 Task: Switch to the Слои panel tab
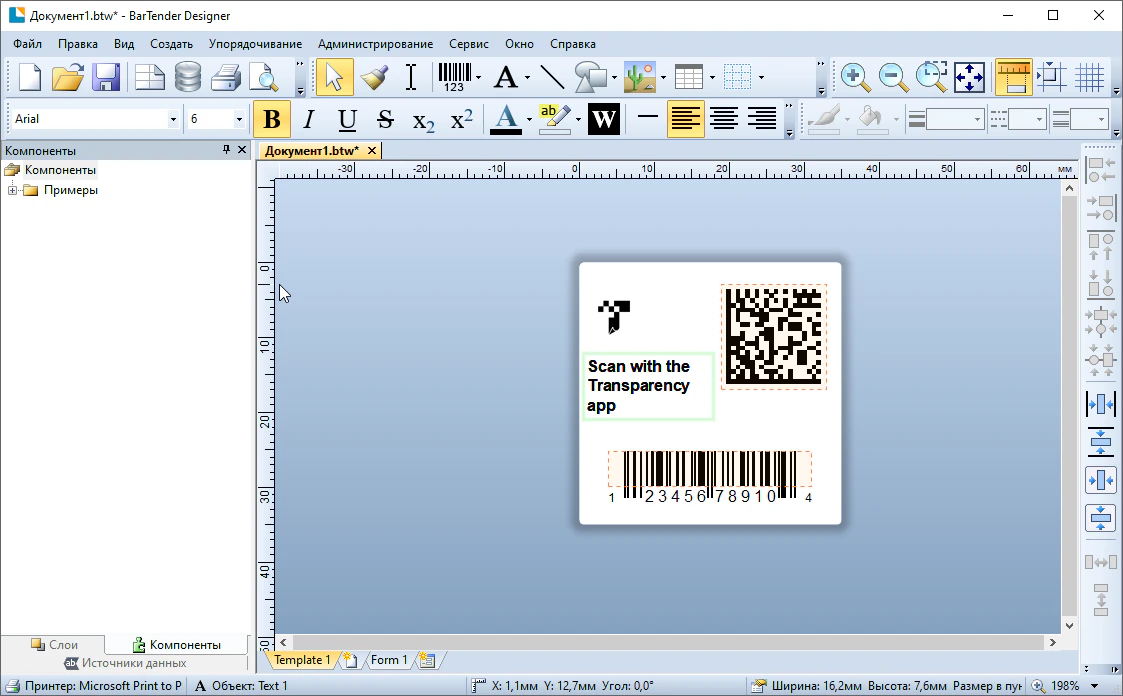(54, 645)
